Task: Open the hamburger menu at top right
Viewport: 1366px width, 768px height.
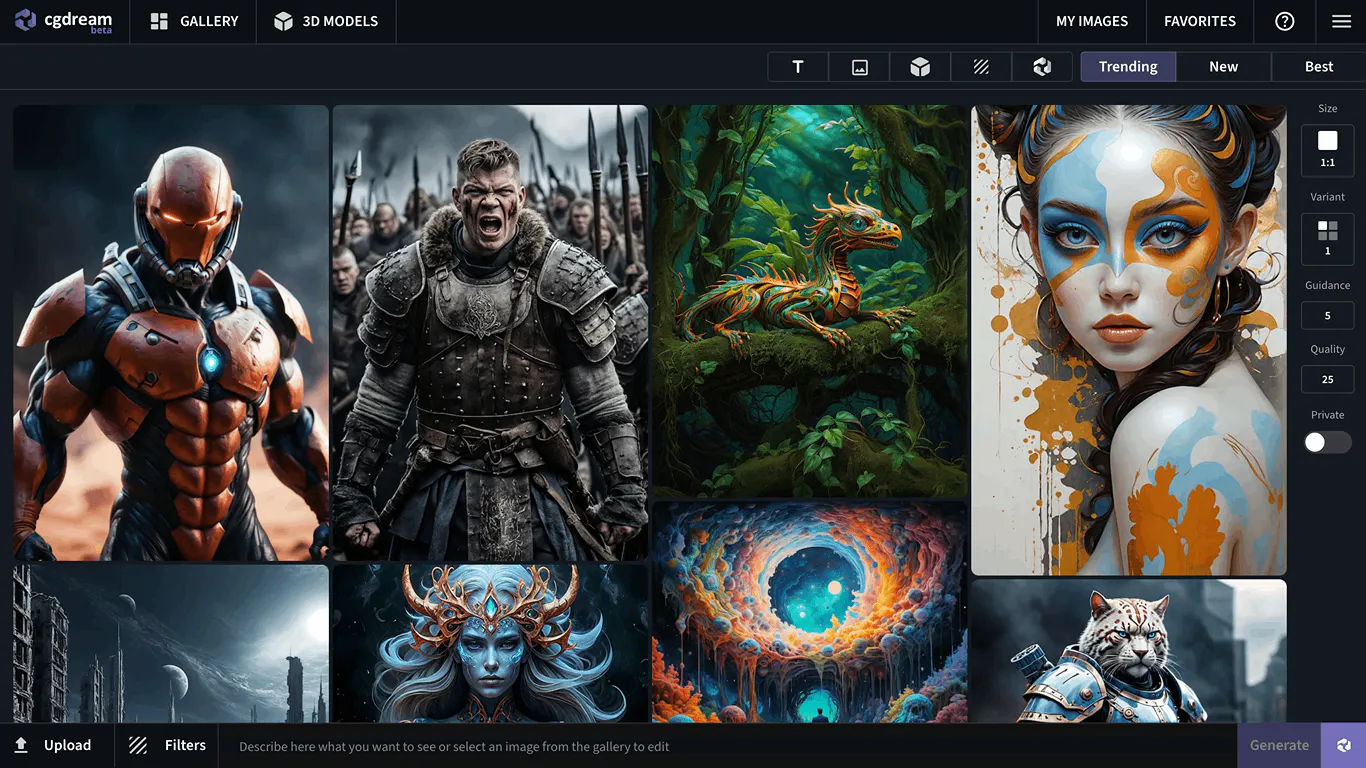Action: click(1341, 21)
